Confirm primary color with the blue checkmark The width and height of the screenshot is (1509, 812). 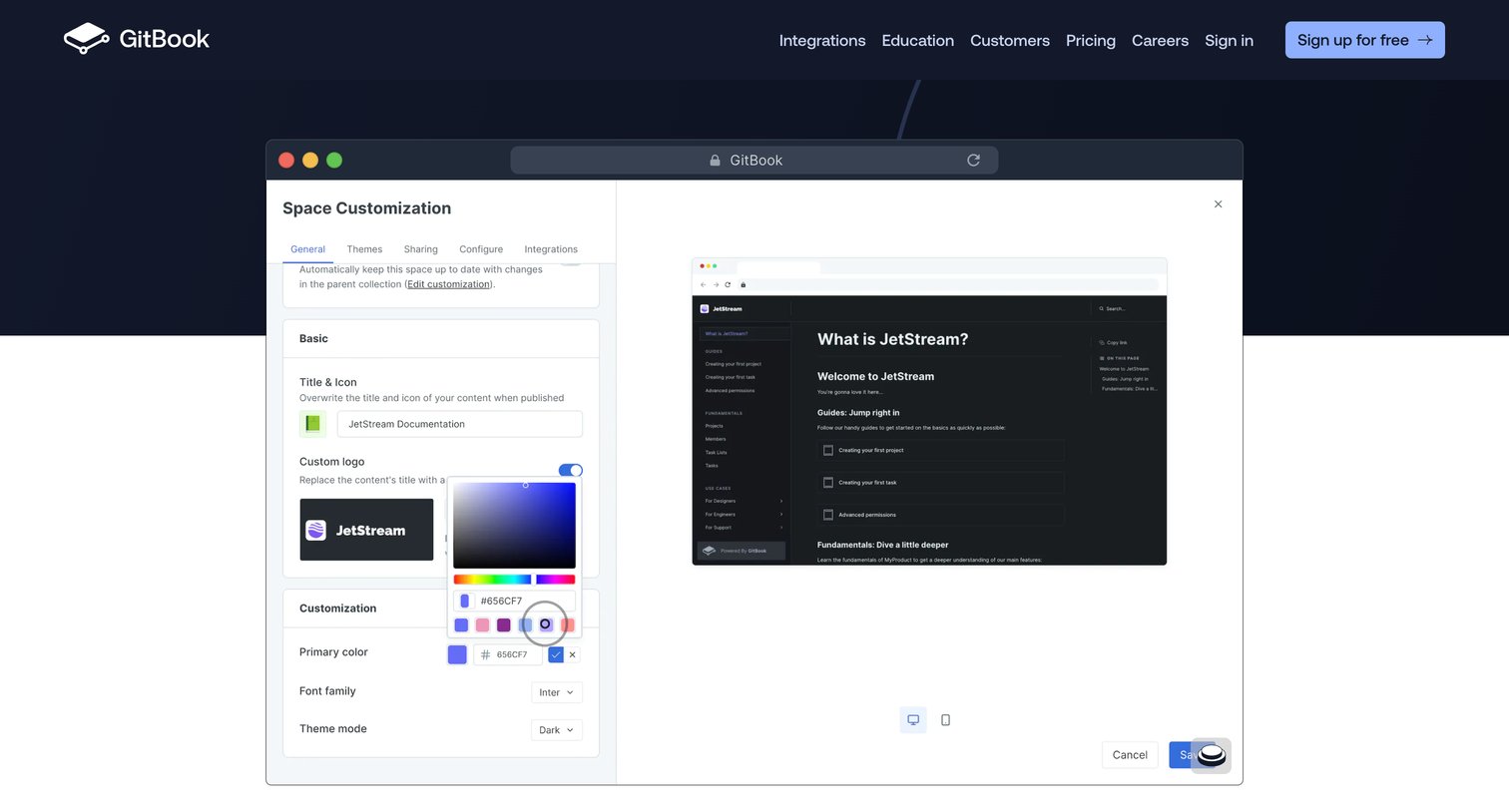pyautogui.click(x=556, y=654)
